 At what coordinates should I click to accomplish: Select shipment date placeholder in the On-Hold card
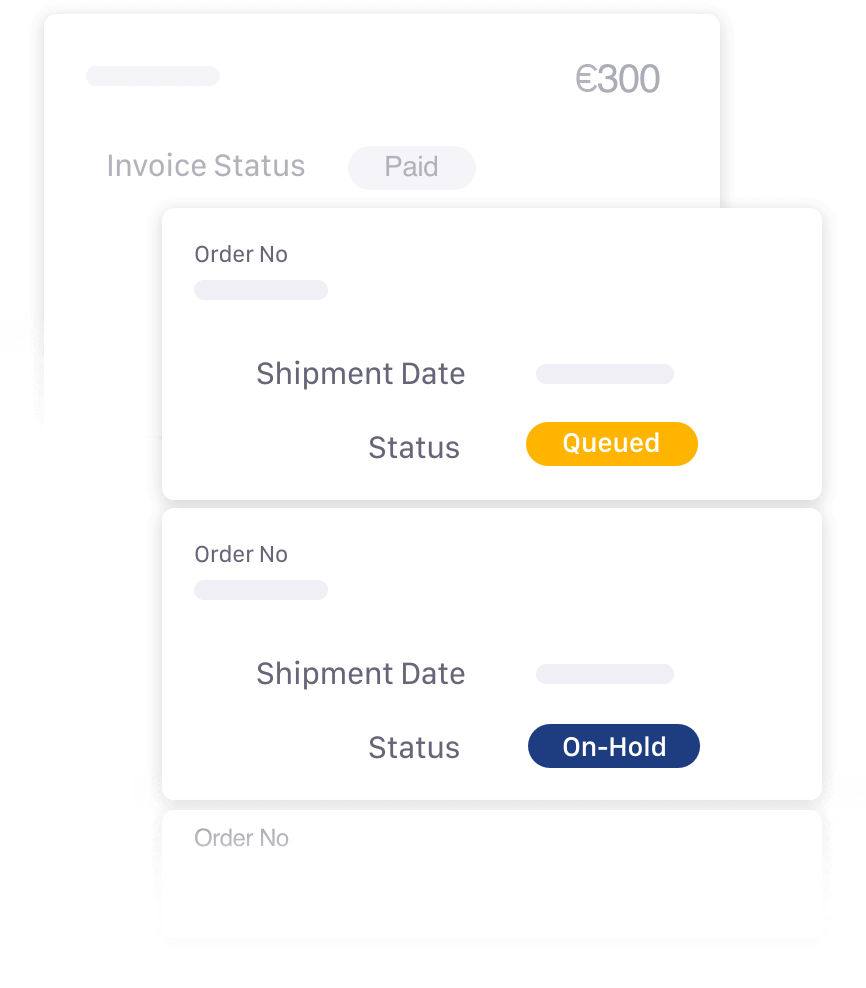[x=605, y=674]
